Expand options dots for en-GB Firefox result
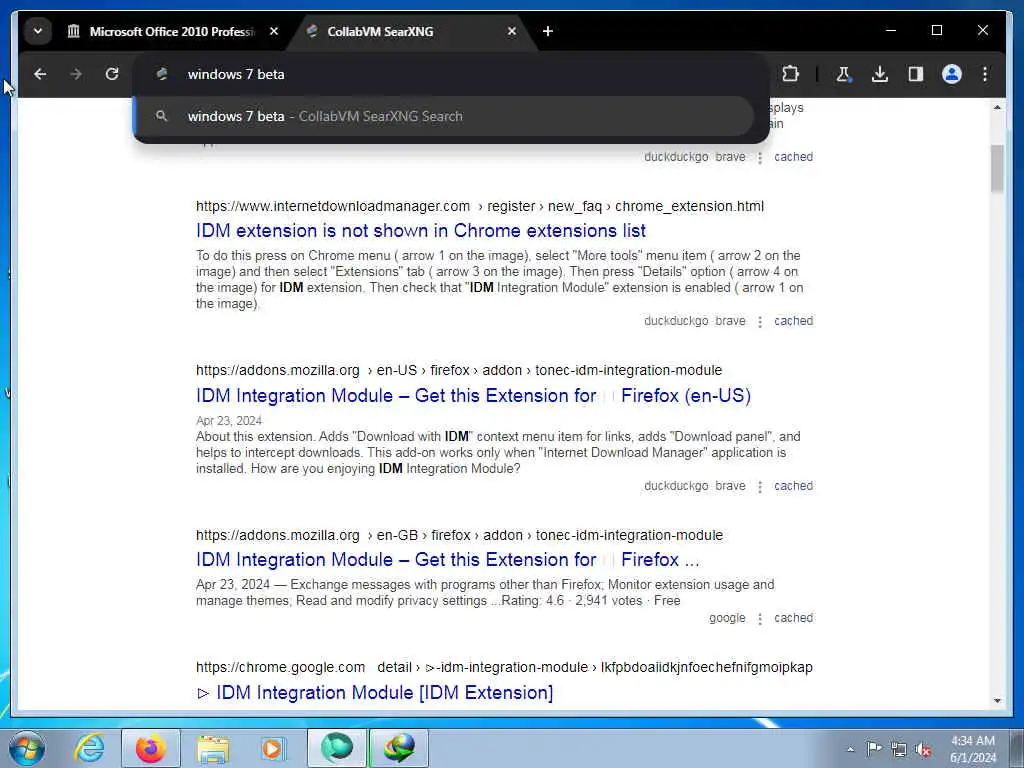This screenshot has width=1024, height=768. pyautogui.click(x=760, y=618)
